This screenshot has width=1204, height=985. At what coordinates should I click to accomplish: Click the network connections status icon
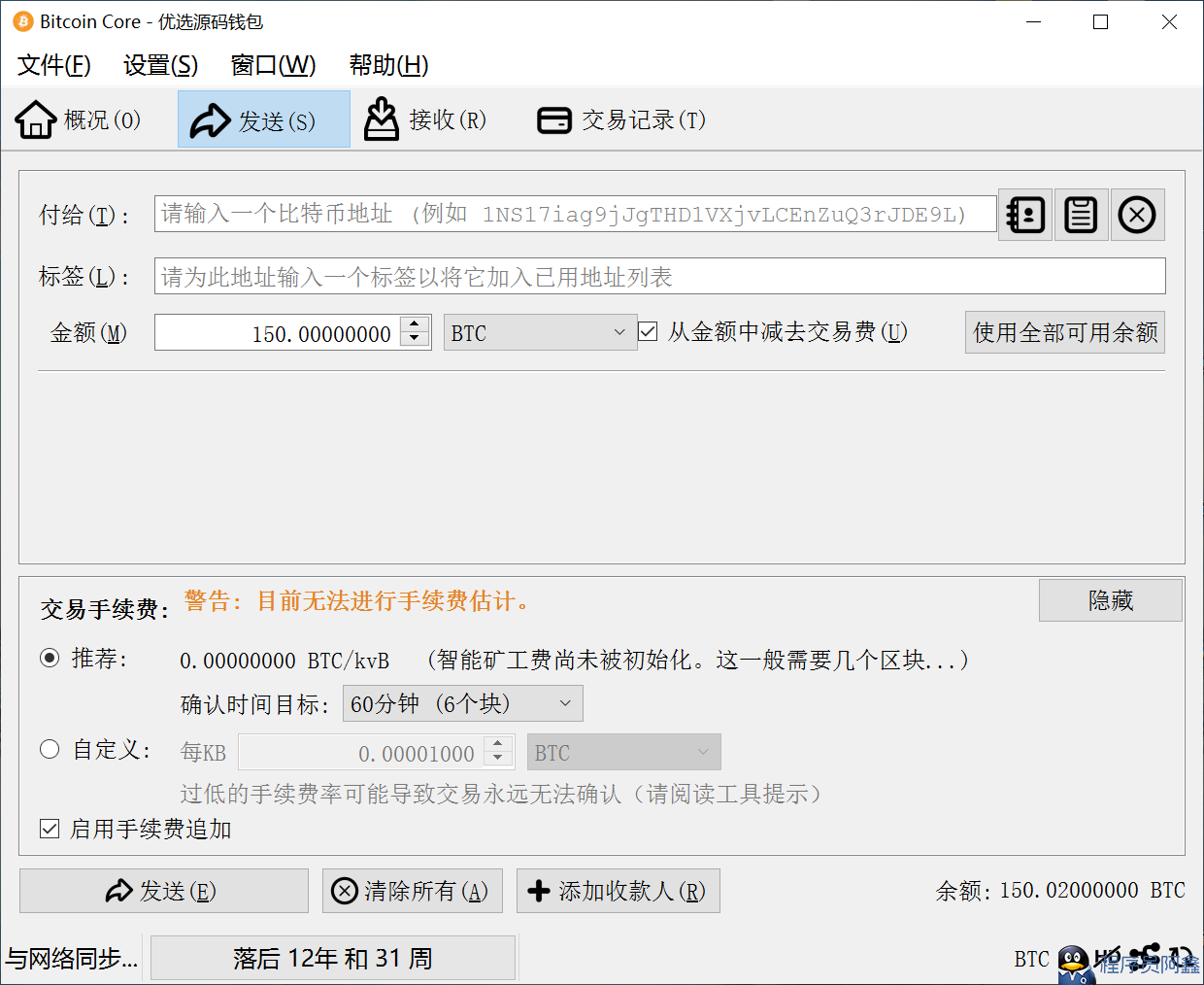pyautogui.click(x=1145, y=958)
